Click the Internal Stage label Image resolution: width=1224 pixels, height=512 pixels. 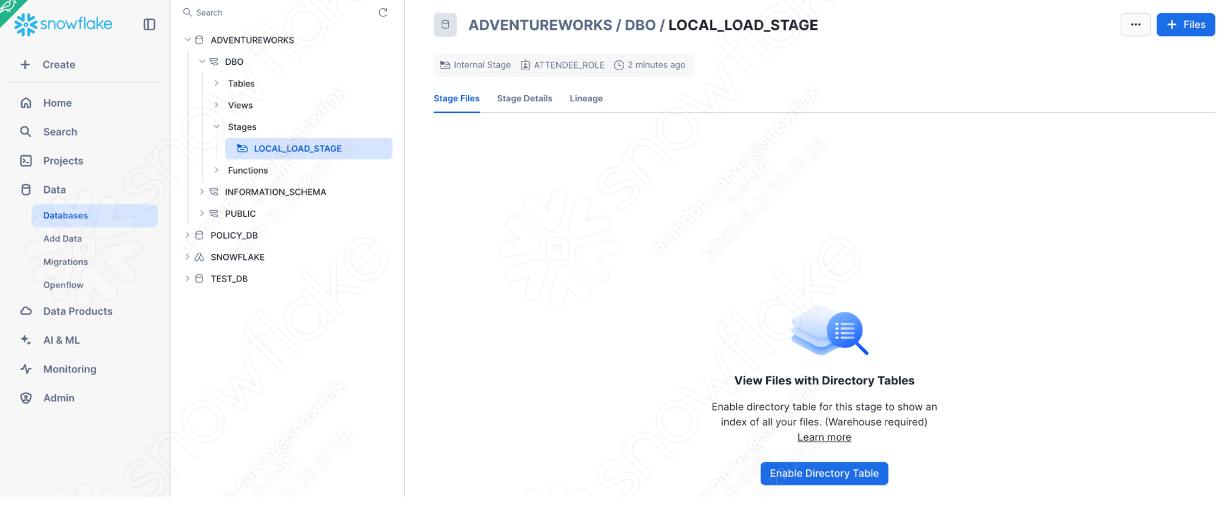482,65
